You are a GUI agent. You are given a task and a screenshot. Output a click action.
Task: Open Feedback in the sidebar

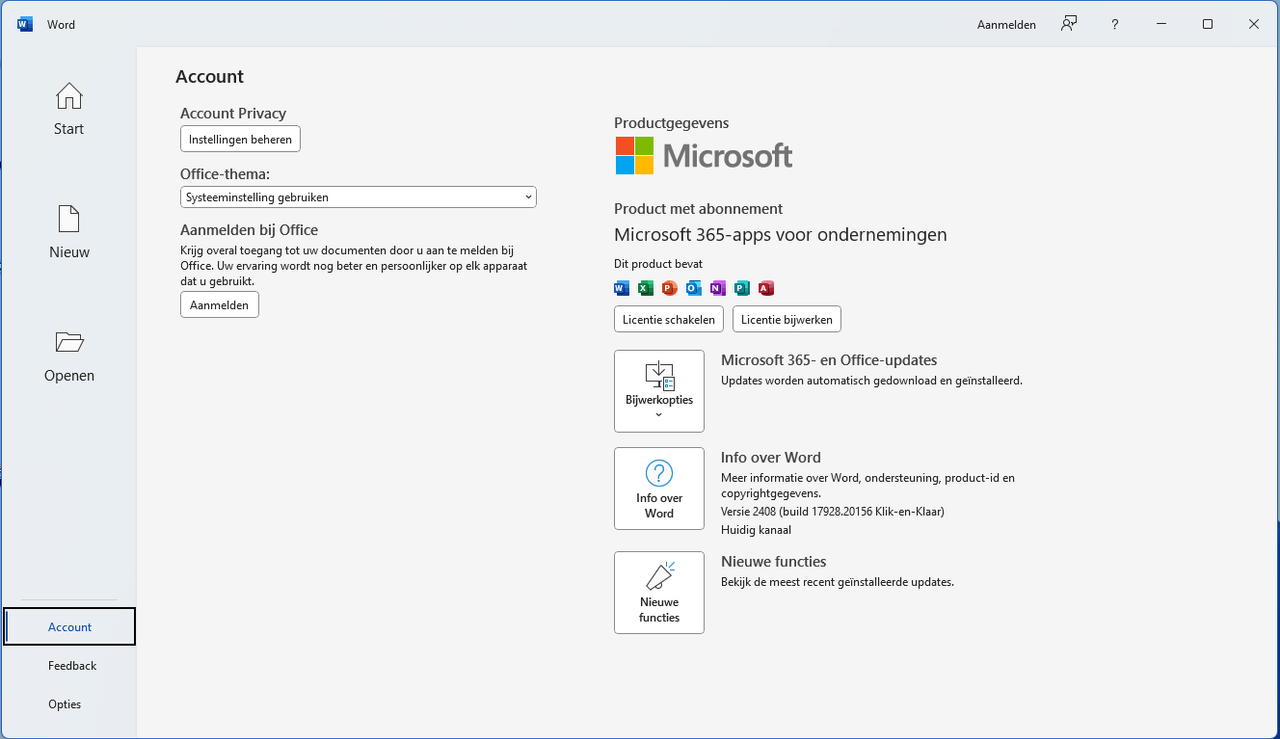pos(70,665)
